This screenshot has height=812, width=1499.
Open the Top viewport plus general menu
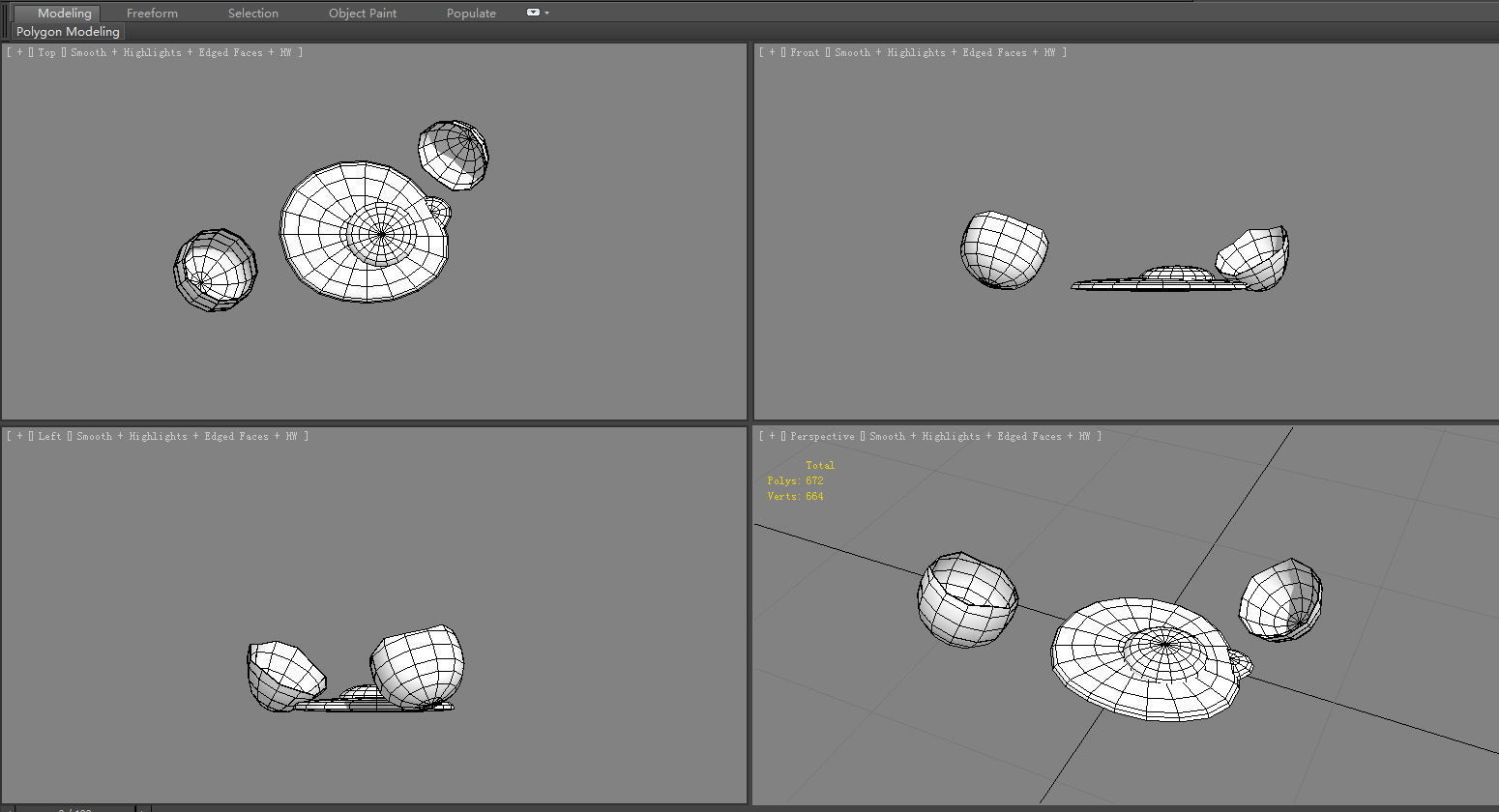(x=19, y=53)
